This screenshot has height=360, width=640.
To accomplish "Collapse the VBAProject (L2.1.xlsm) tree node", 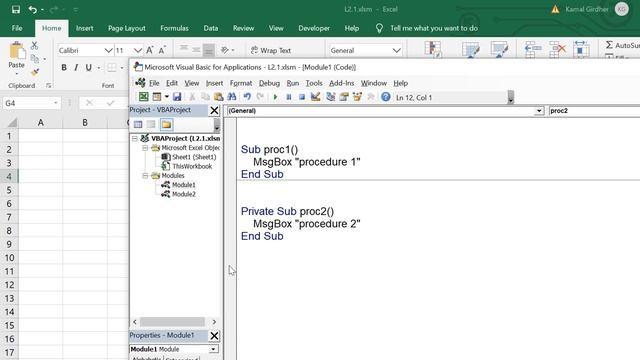I will [x=135, y=138].
